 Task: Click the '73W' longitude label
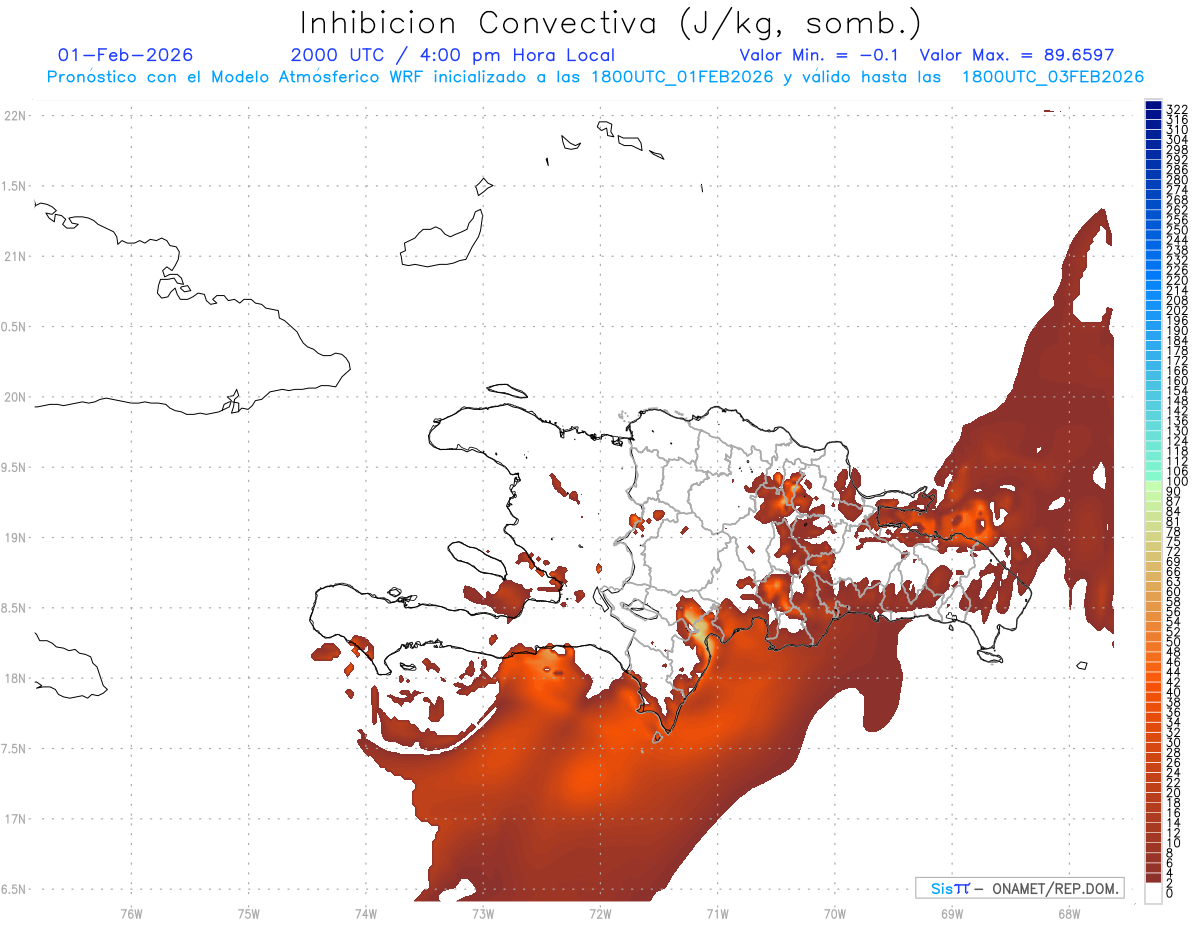483,914
